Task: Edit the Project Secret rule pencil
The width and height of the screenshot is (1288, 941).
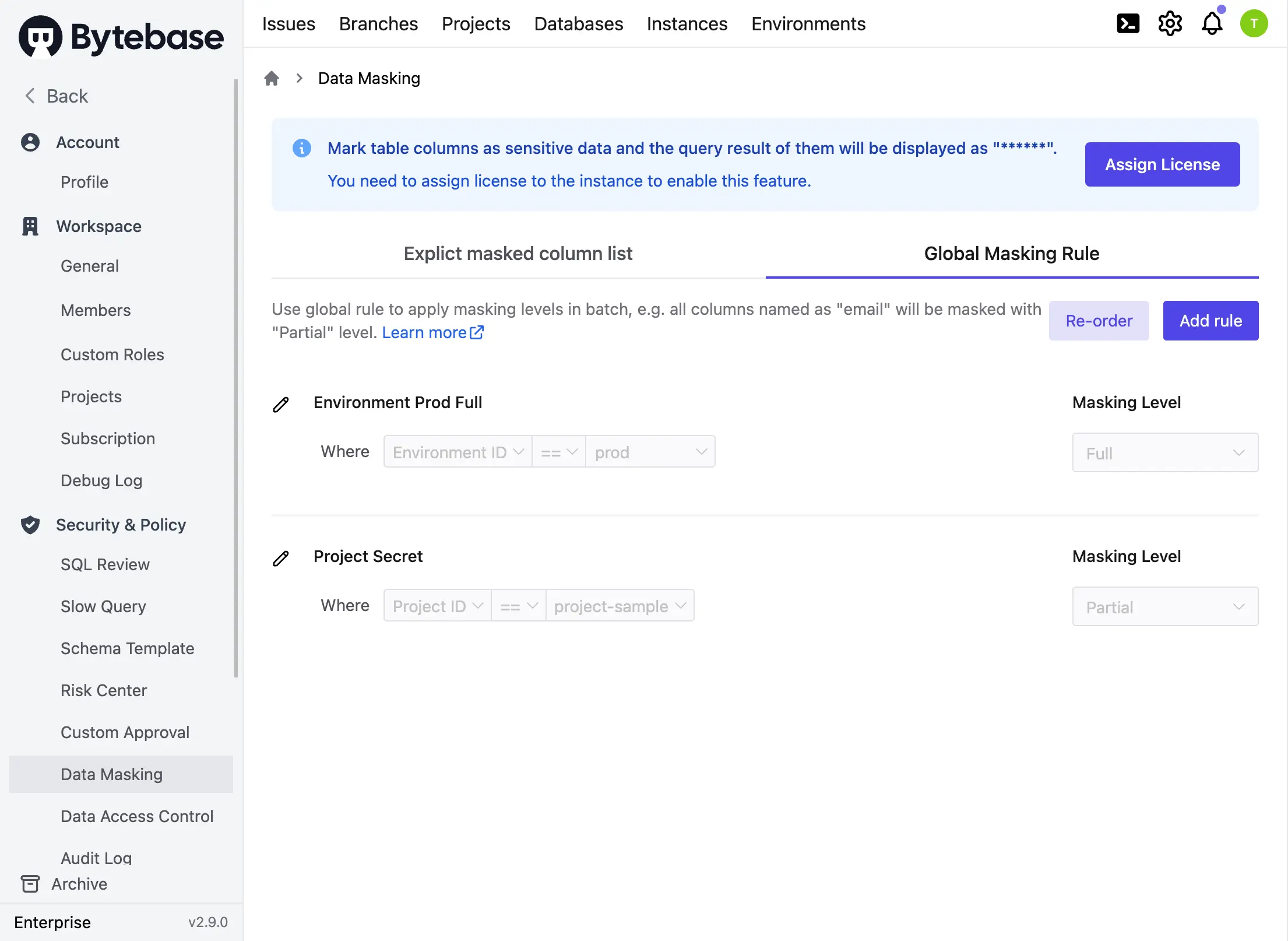Action: point(281,558)
